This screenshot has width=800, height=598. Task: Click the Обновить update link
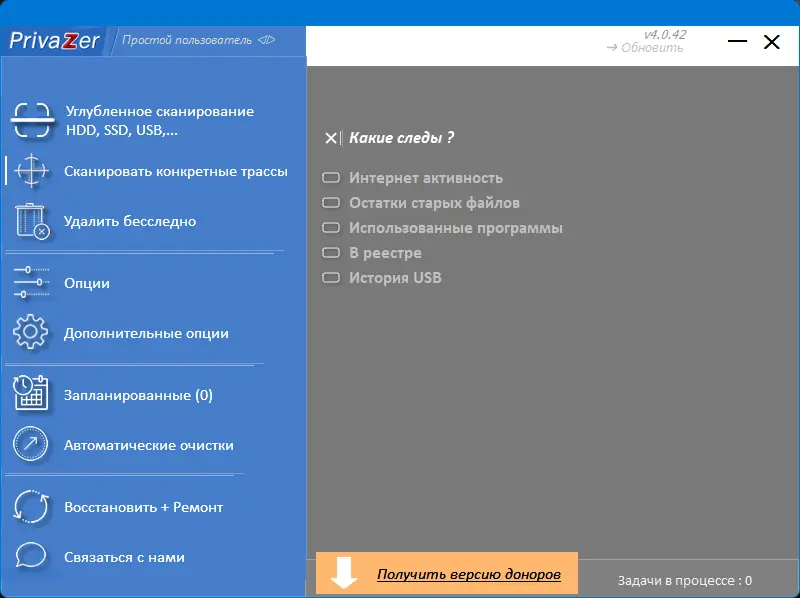(645, 48)
